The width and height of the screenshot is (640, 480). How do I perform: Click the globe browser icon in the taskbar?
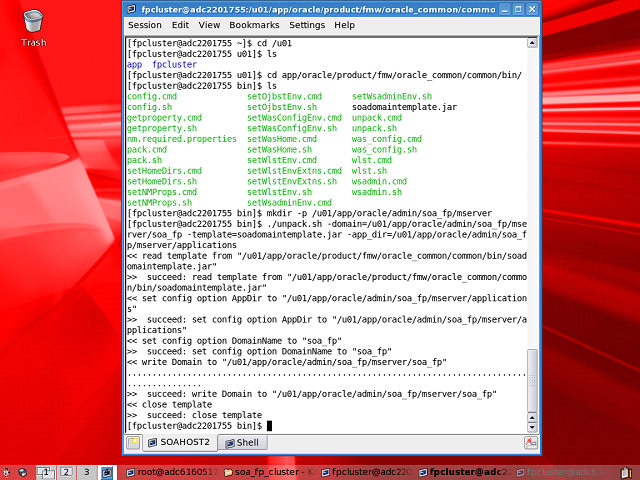(22, 473)
